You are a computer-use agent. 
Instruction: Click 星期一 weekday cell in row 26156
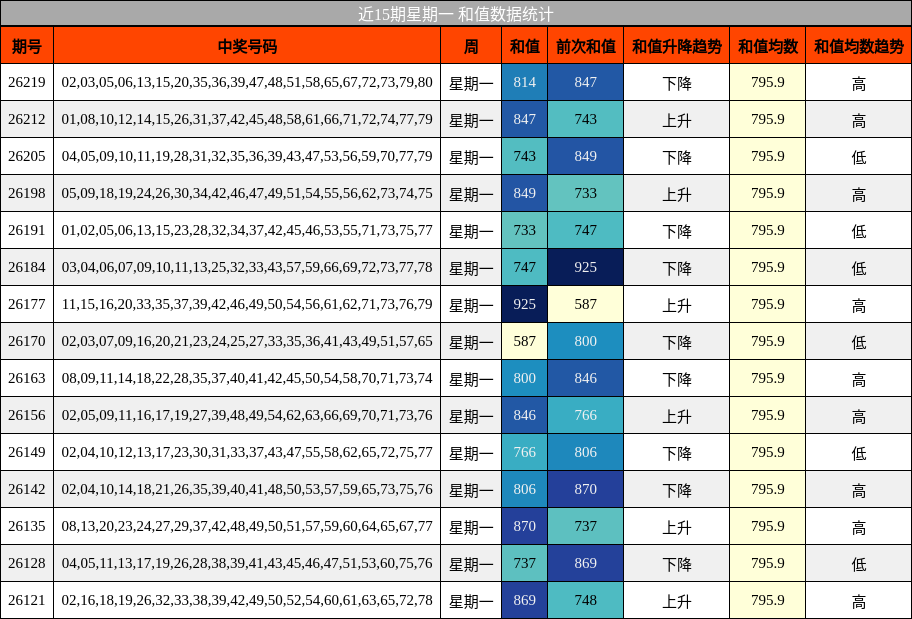point(471,415)
